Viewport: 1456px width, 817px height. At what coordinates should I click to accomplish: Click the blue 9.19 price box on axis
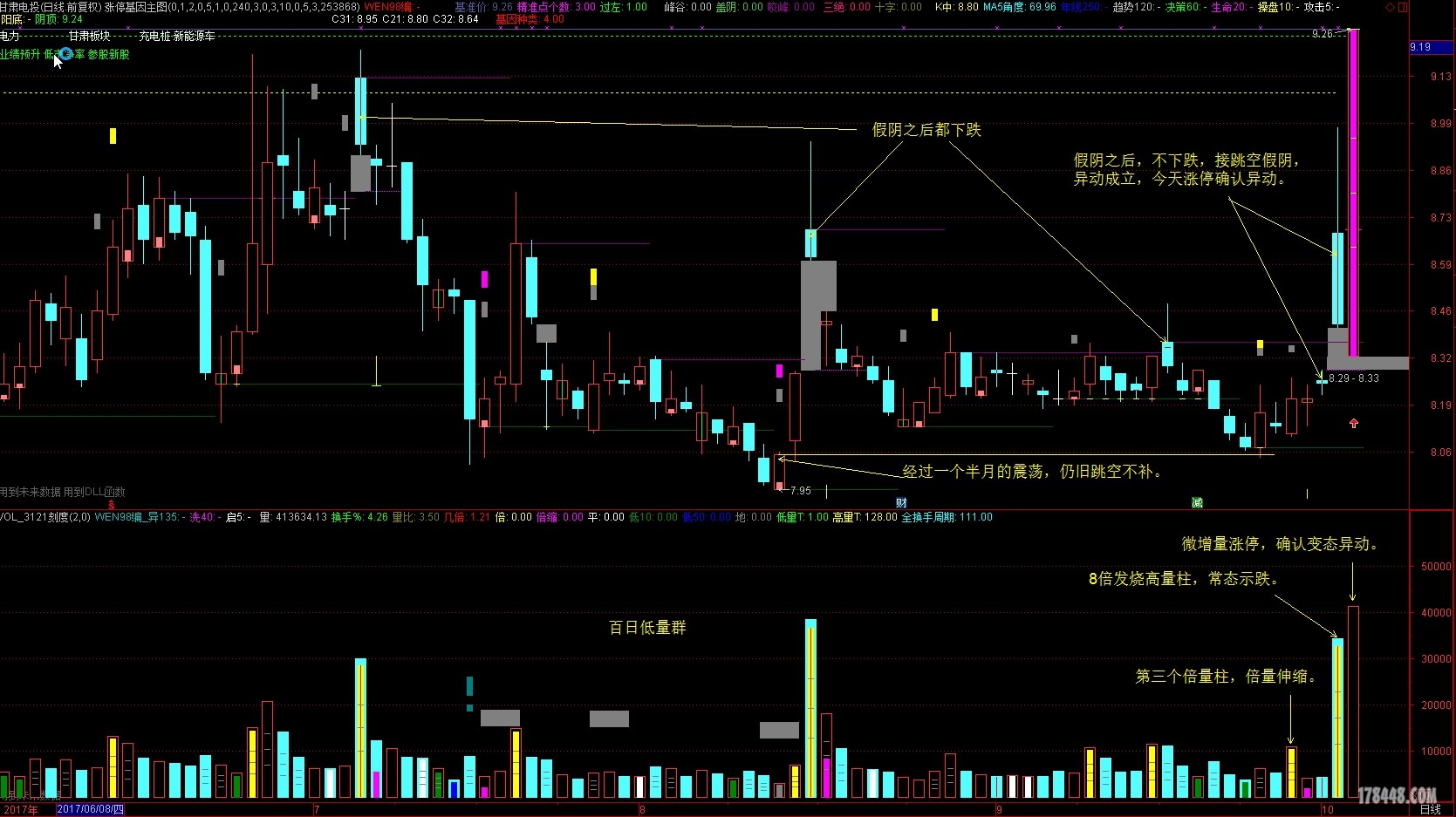[1432, 47]
